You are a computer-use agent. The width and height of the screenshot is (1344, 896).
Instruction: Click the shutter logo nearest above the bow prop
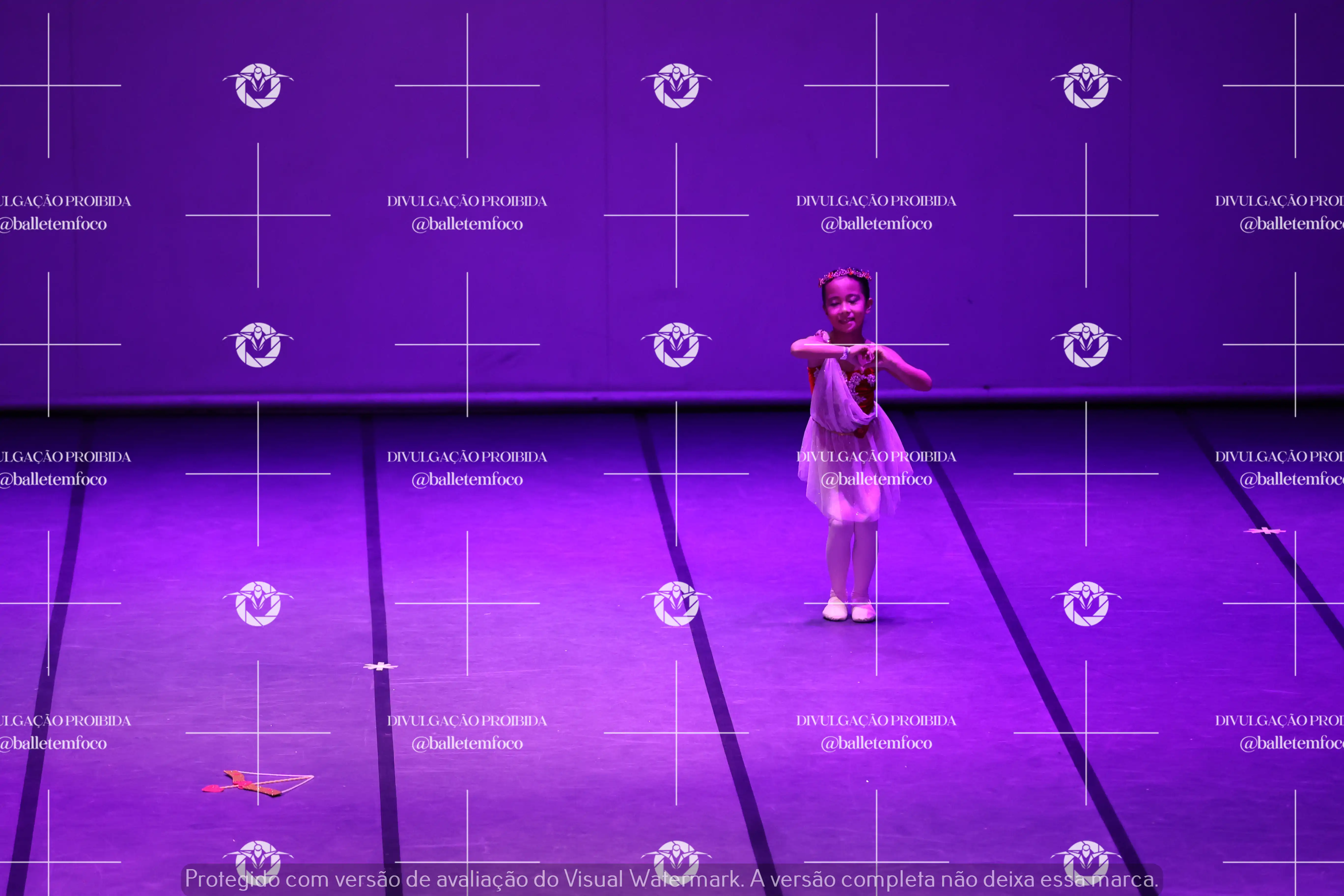[x=258, y=603]
